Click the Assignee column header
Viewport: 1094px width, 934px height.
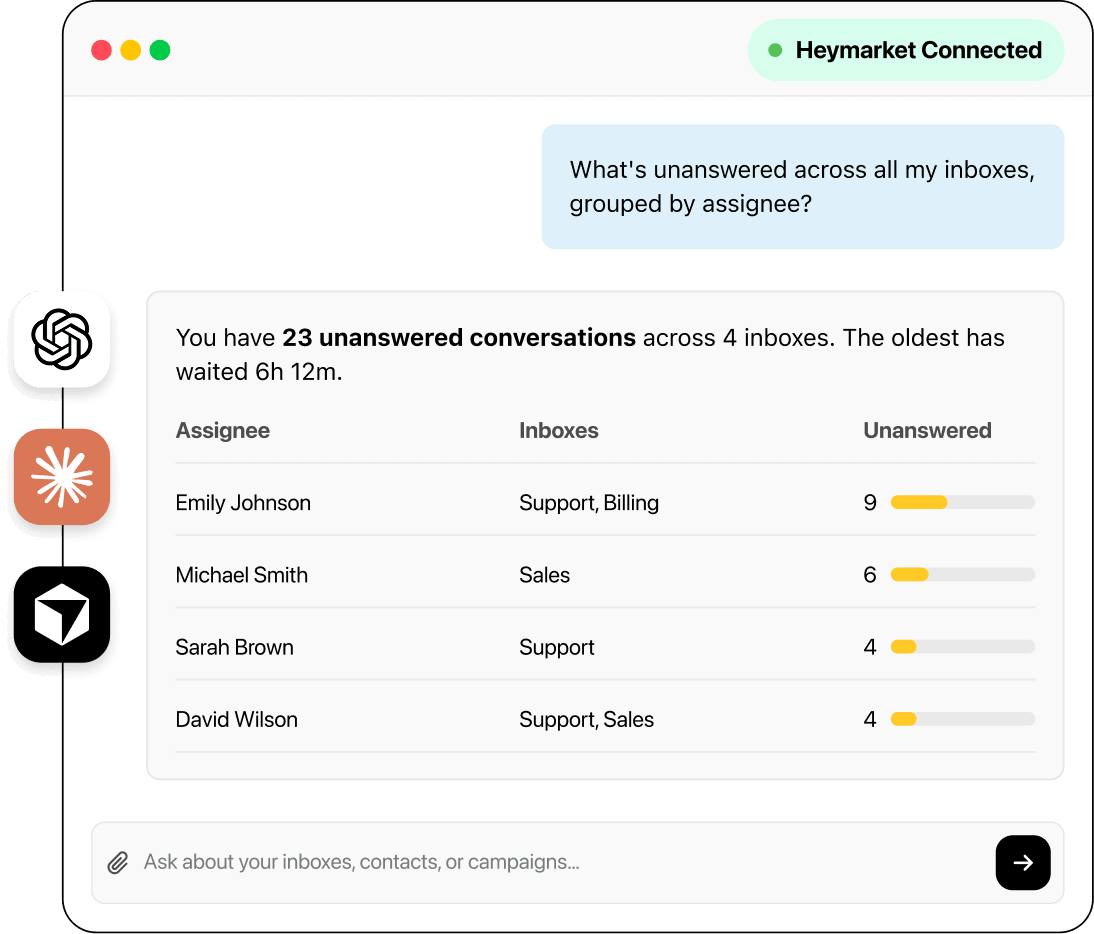pyautogui.click(x=223, y=430)
